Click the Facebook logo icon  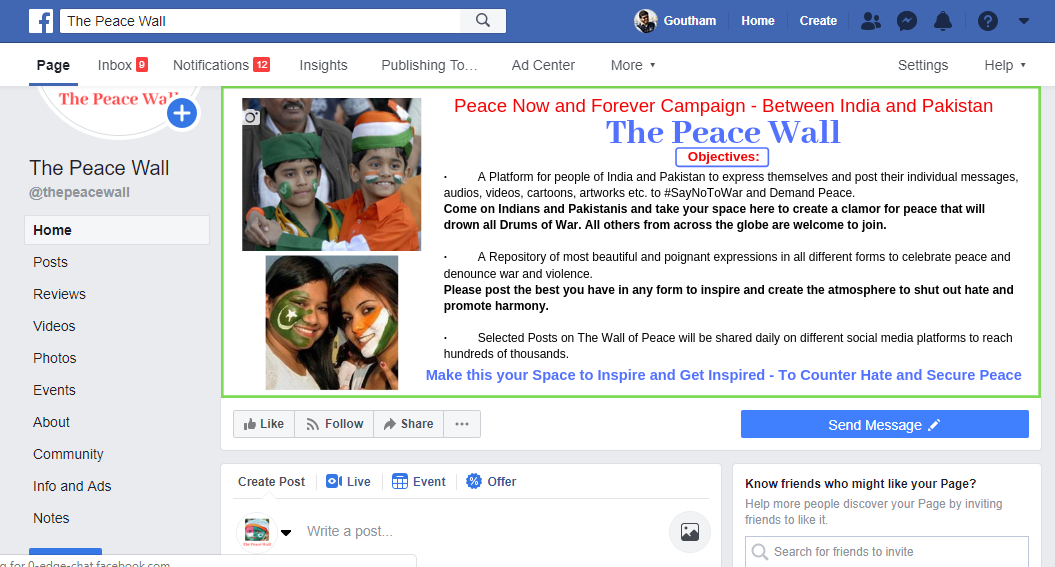tap(41, 21)
